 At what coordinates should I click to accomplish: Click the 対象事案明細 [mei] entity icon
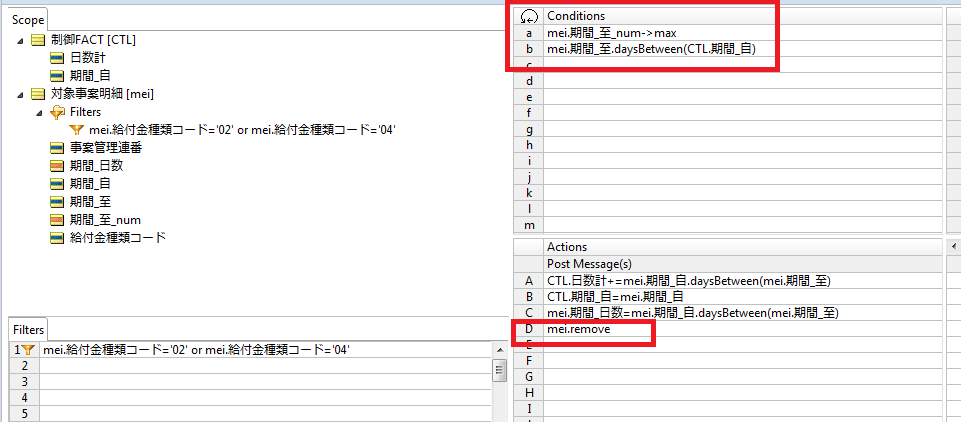point(38,94)
